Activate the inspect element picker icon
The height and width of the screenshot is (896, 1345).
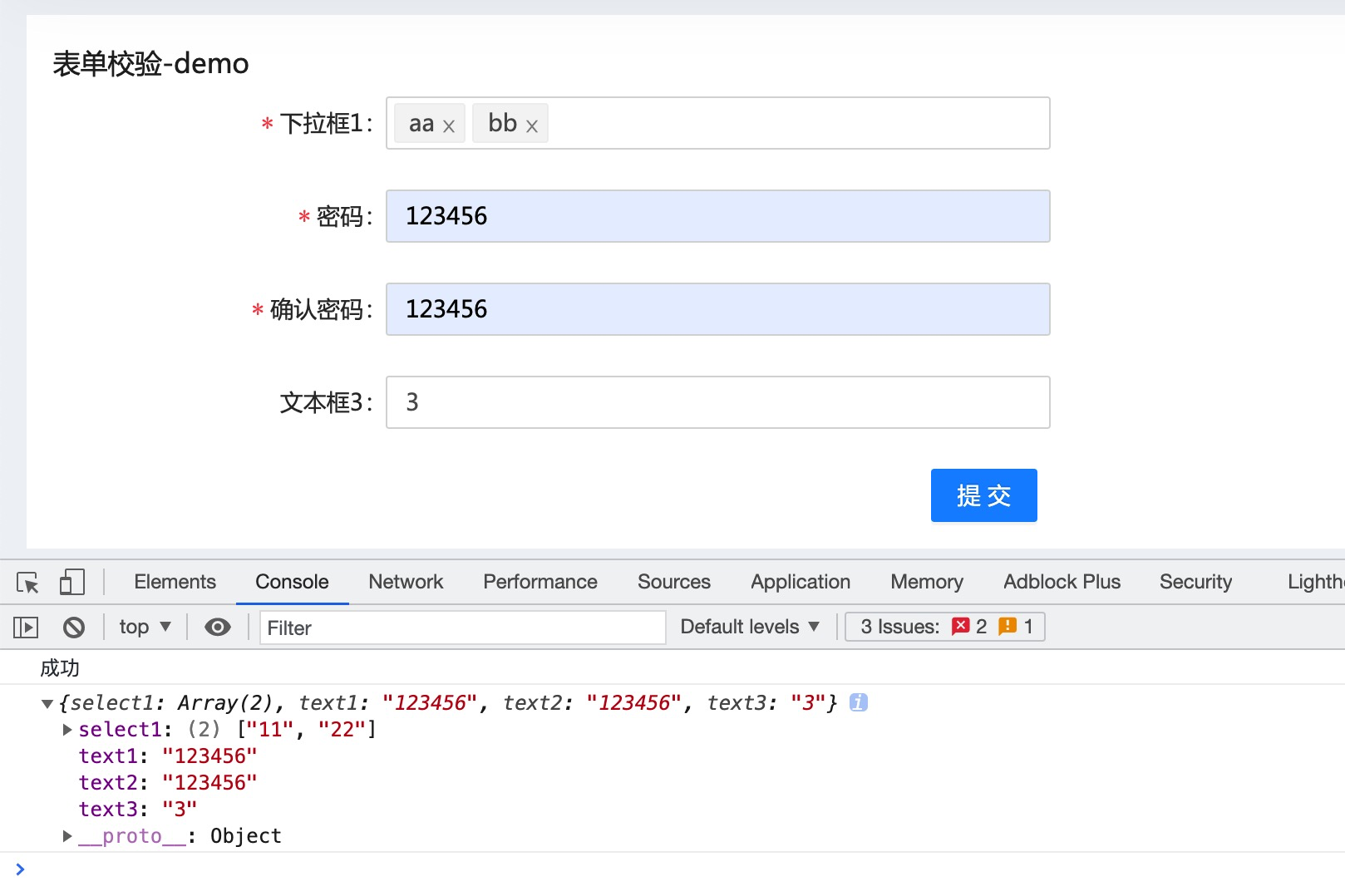point(27,582)
